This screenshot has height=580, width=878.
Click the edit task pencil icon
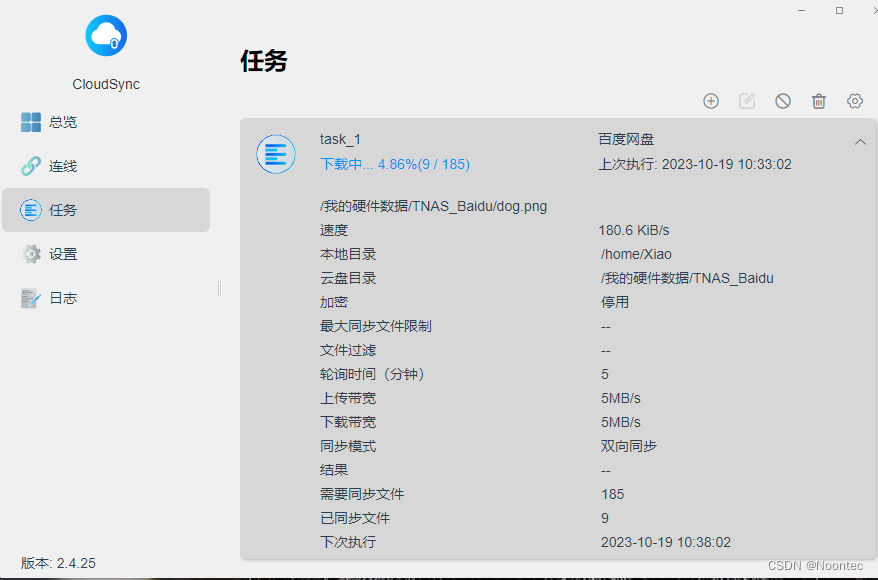747,101
